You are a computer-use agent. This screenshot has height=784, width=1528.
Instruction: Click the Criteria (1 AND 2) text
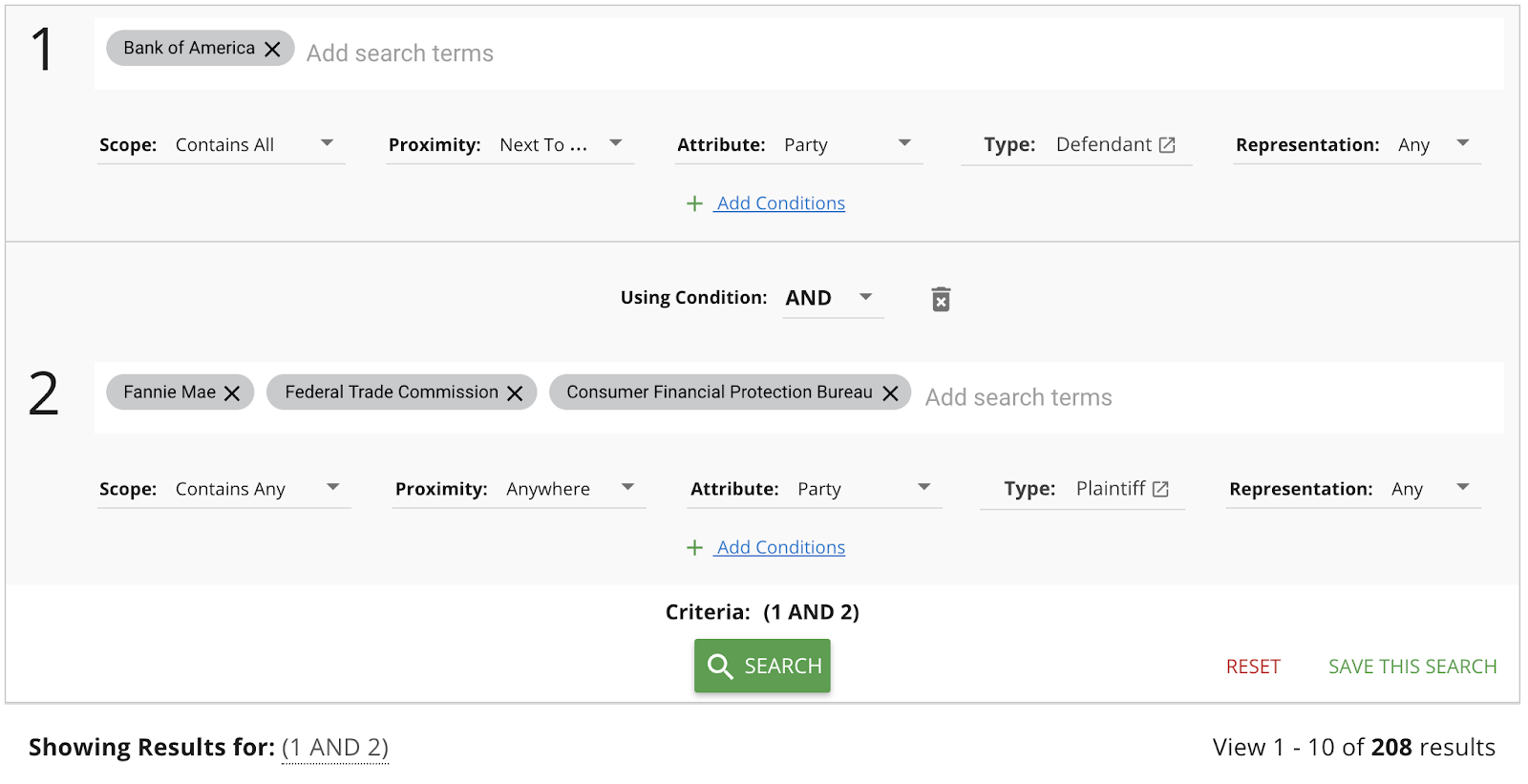tap(762, 612)
